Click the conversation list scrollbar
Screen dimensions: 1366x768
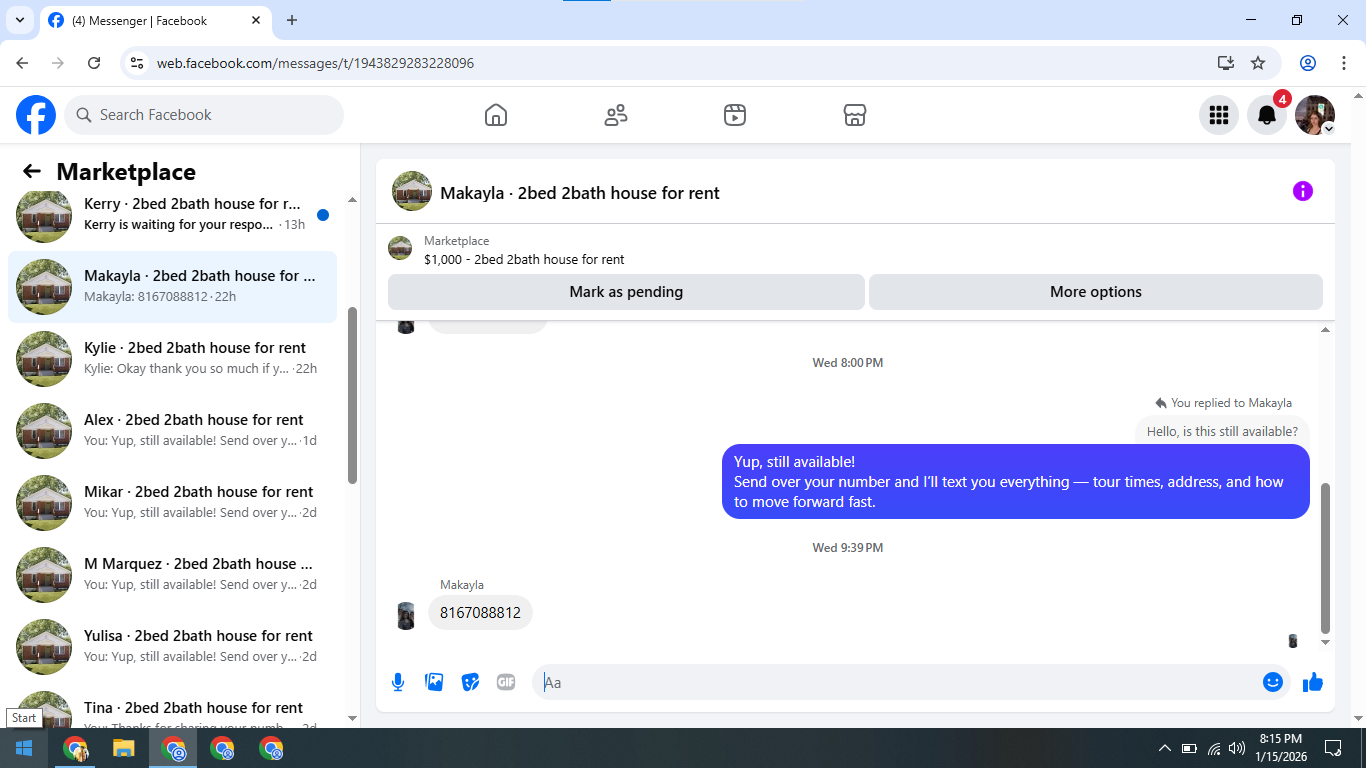[352, 395]
